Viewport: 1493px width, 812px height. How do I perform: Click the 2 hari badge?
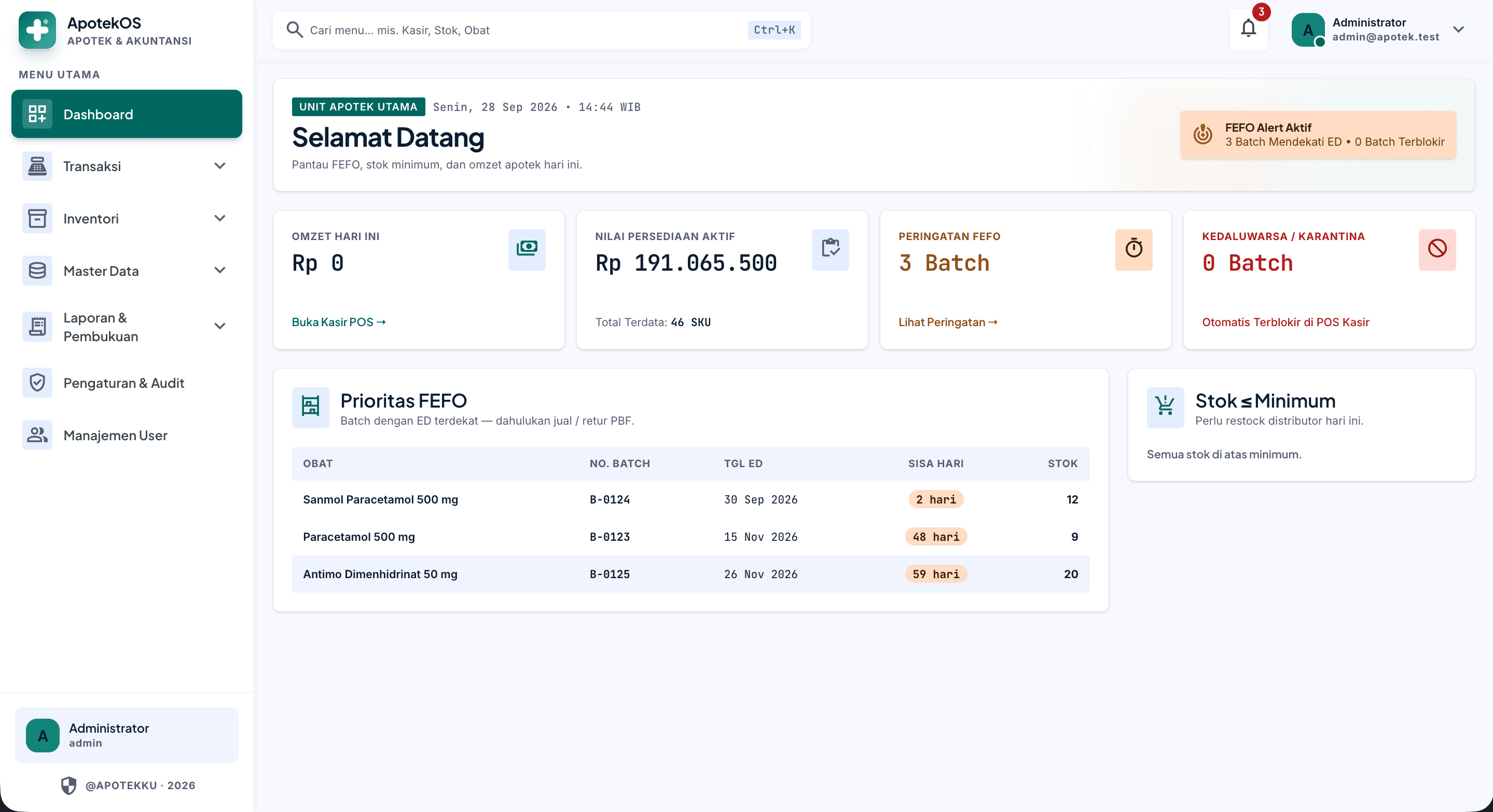click(x=935, y=499)
